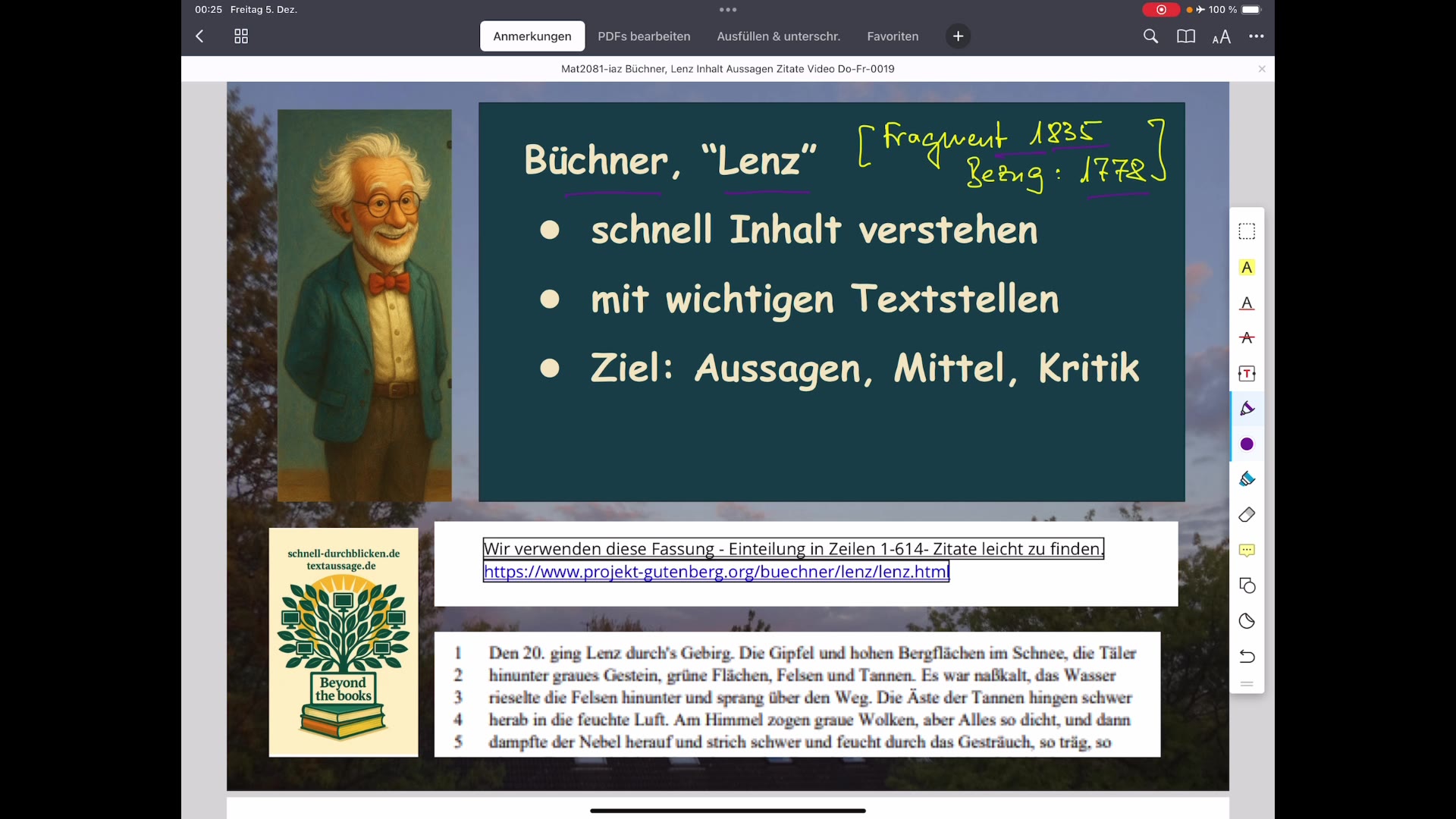Insert a text box with the T tool

tap(1247, 373)
